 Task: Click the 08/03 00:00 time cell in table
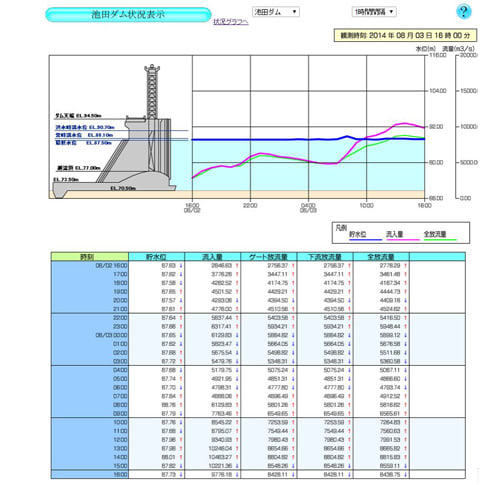pos(90,335)
